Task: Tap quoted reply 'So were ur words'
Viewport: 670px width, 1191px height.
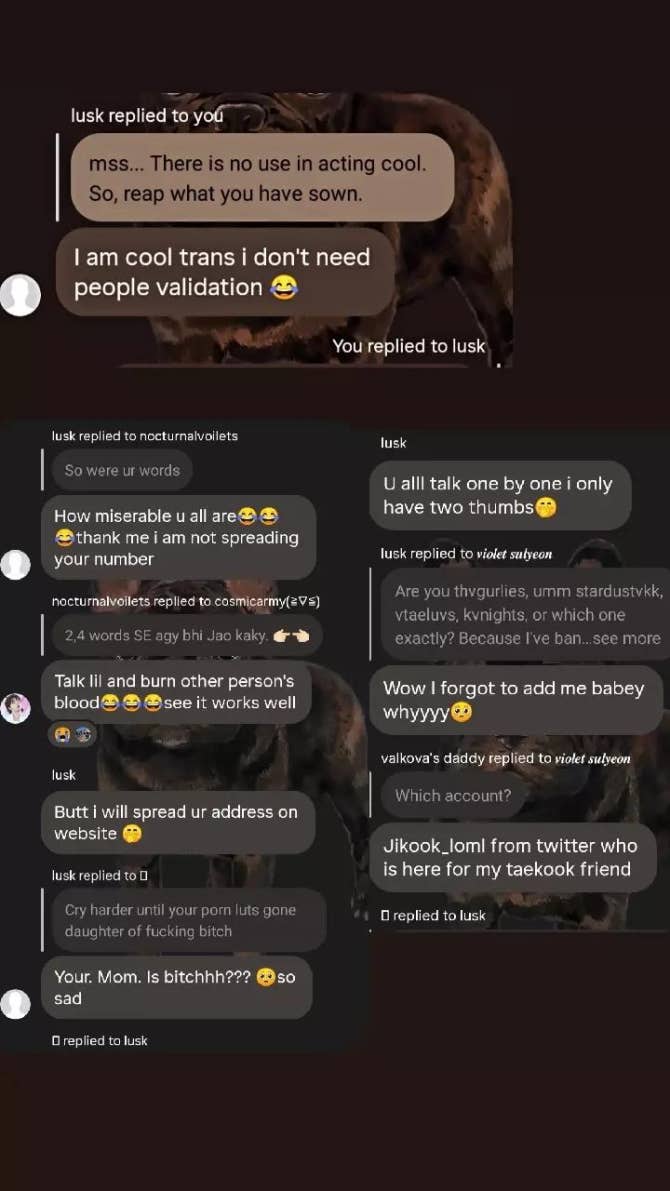Action: (122, 470)
